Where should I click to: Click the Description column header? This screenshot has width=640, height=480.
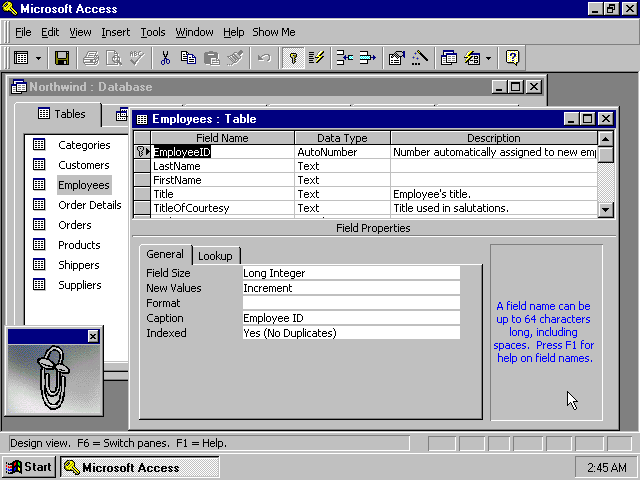click(494, 138)
